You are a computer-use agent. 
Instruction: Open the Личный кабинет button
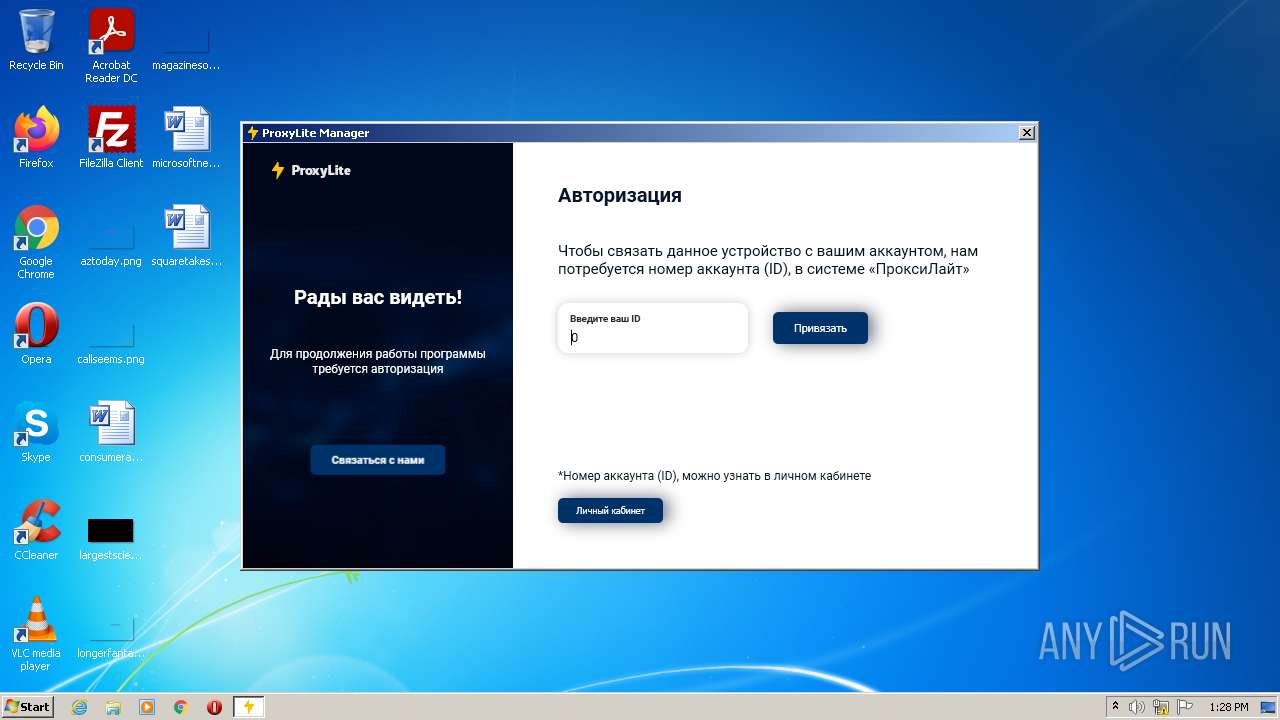tap(610, 510)
